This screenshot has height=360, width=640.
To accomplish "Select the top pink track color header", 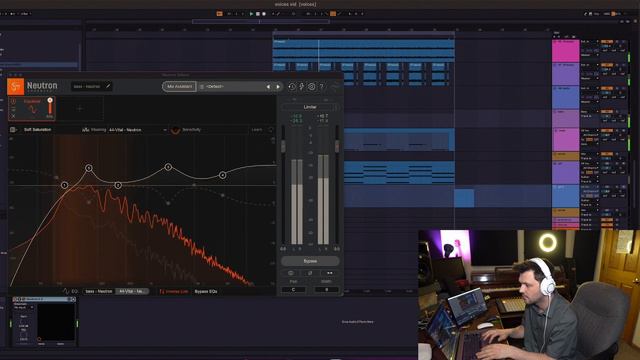I will [x=565, y=51].
